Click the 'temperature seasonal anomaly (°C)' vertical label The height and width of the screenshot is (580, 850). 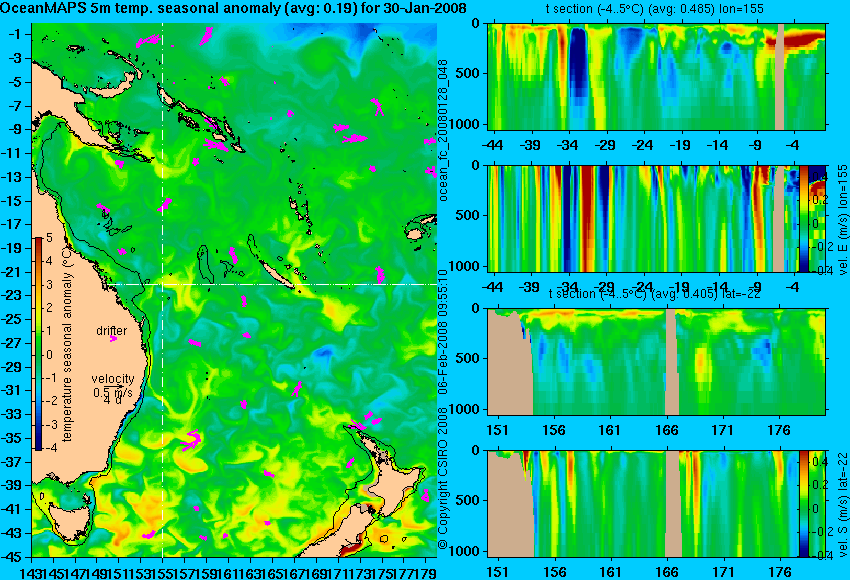point(67,344)
